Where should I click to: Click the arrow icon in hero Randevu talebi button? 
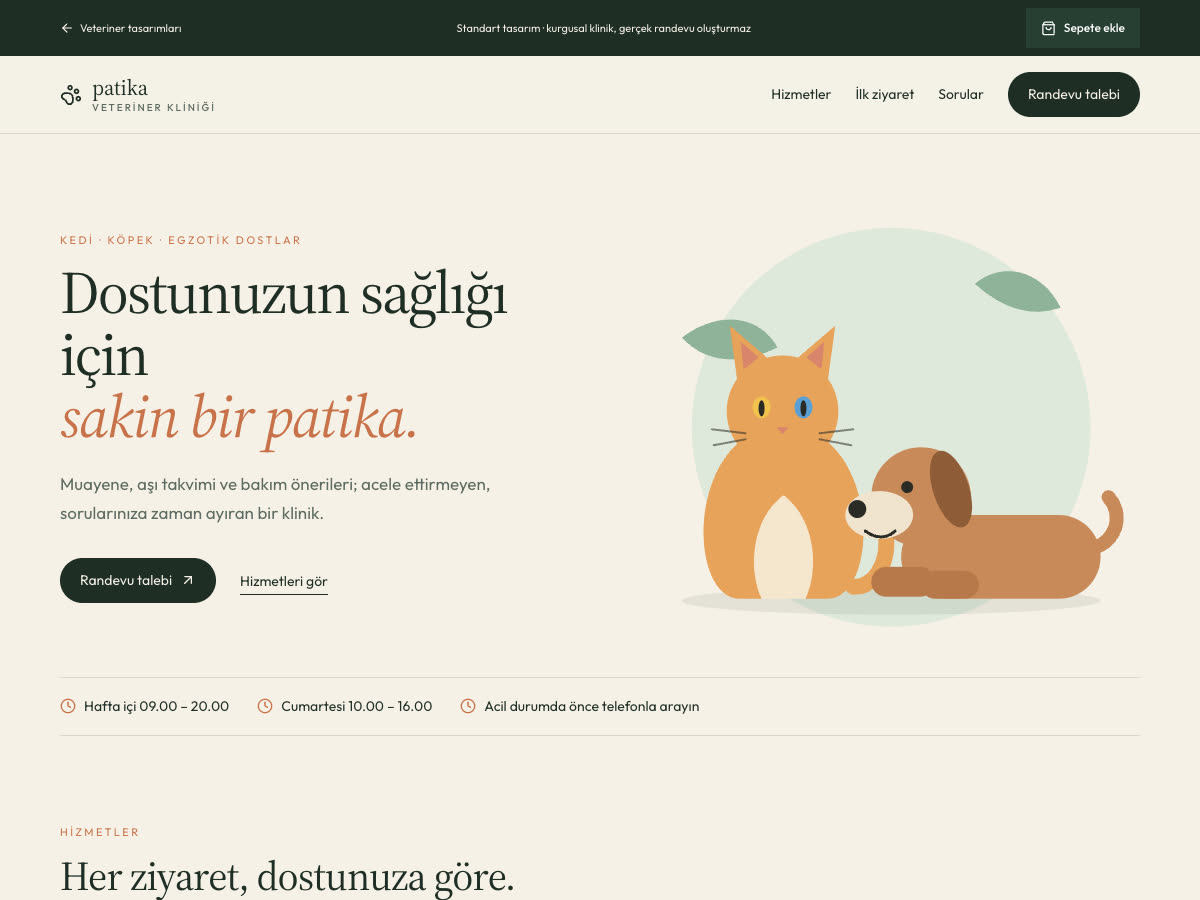188,580
